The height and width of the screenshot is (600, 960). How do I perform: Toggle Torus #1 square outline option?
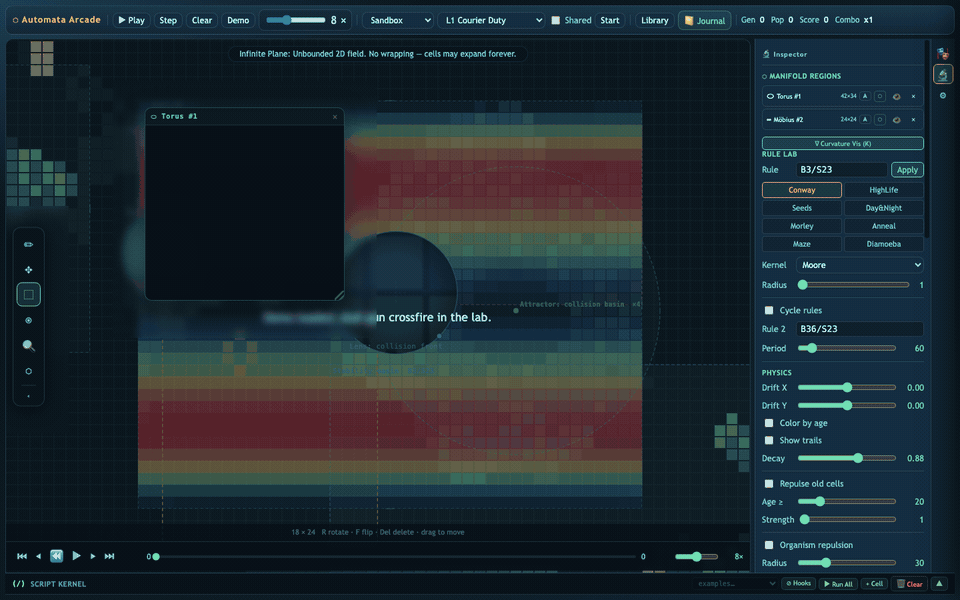coord(880,96)
